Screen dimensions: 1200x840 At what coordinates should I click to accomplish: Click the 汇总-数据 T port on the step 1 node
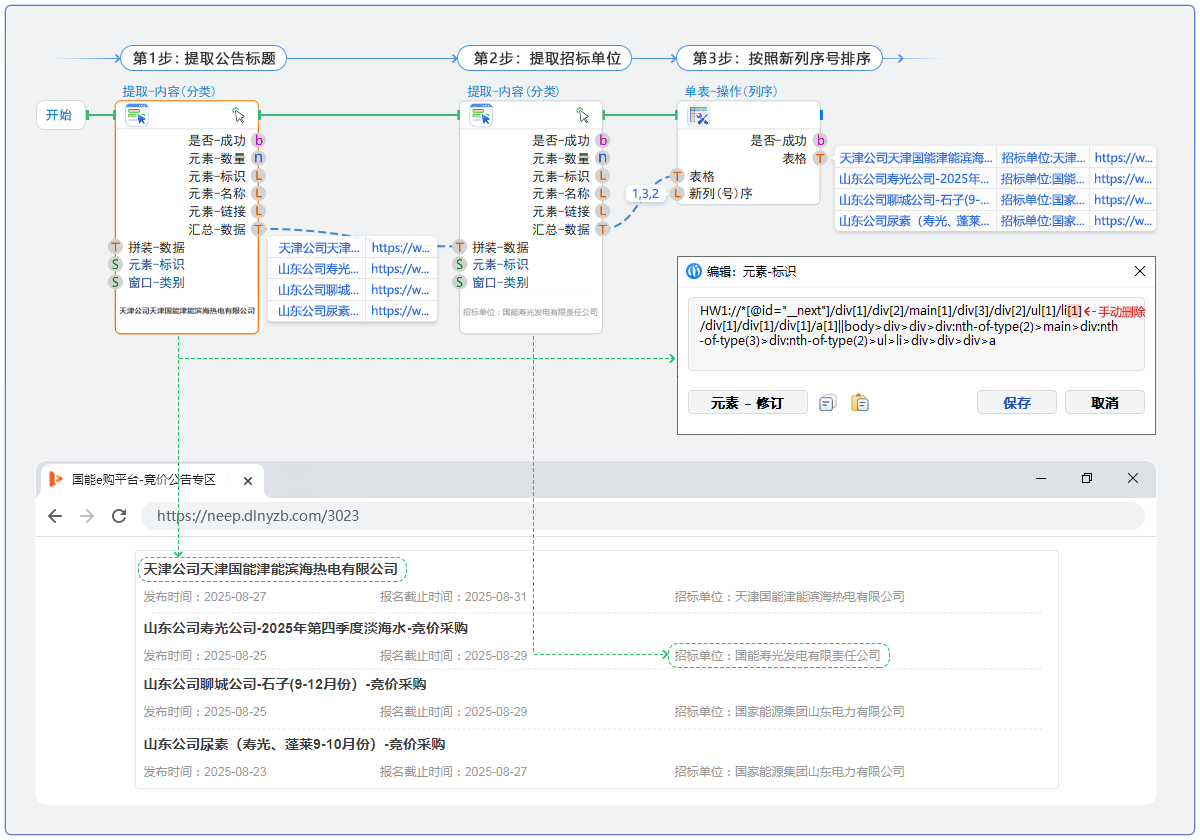click(x=258, y=229)
